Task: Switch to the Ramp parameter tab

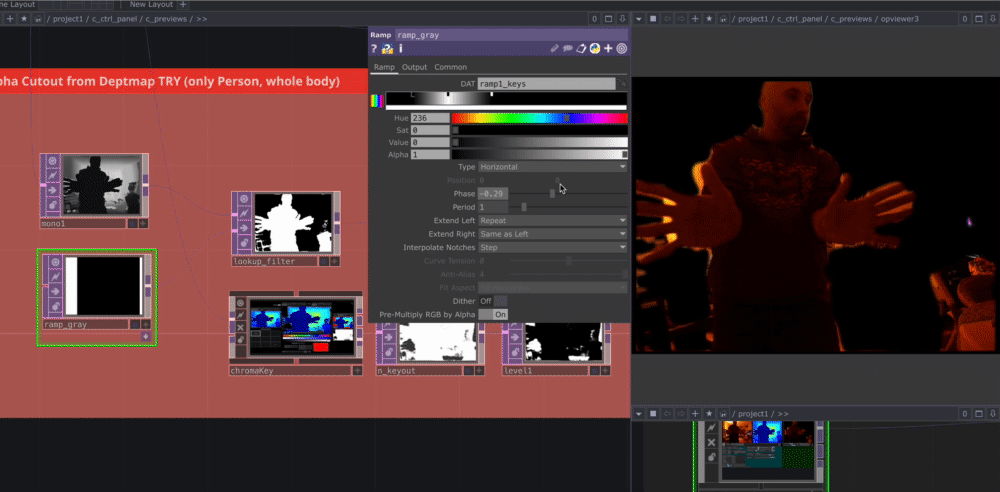Action: pyautogui.click(x=385, y=67)
